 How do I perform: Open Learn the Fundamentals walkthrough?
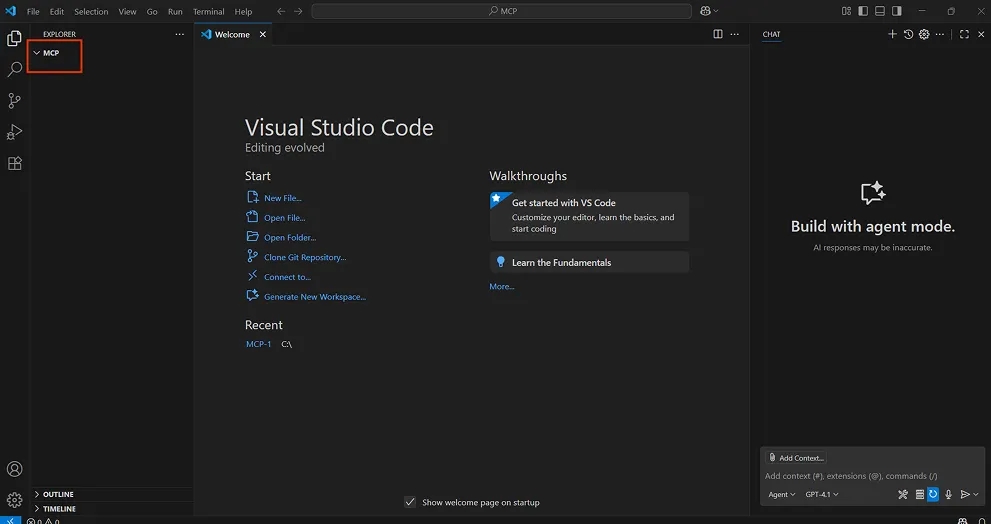[x=589, y=262]
